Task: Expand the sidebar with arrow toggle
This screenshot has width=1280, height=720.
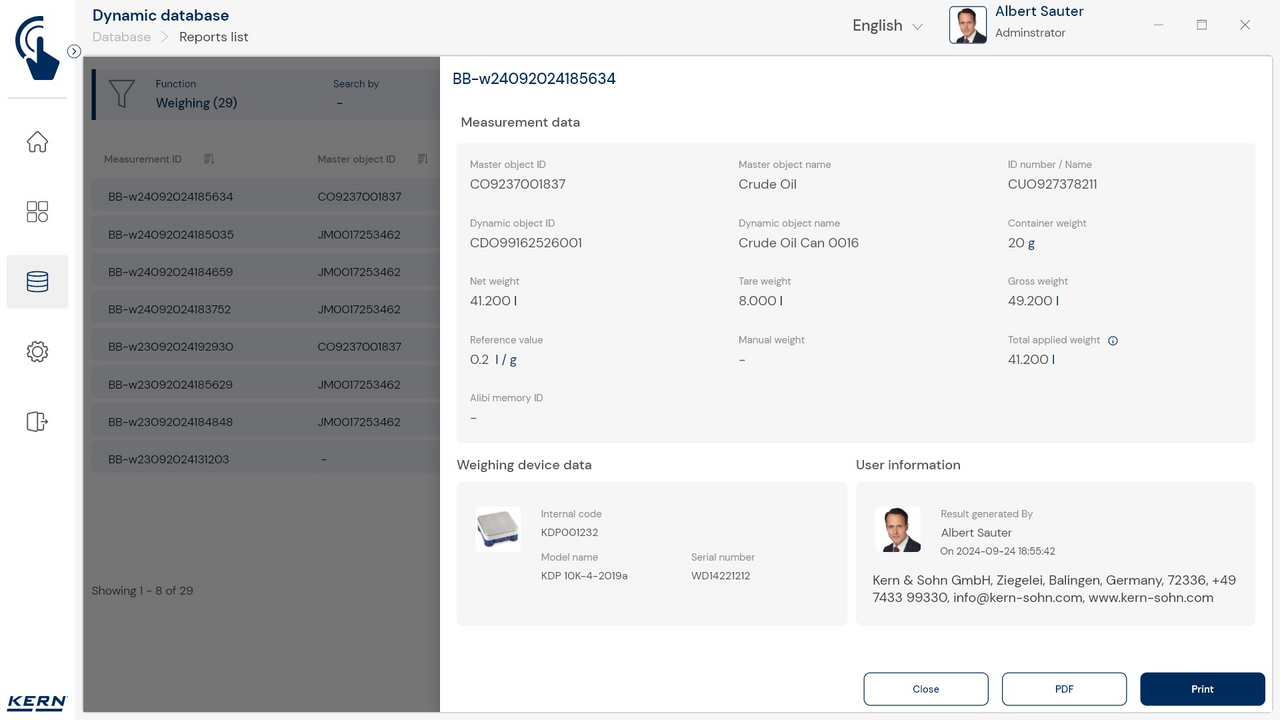Action: [x=74, y=51]
